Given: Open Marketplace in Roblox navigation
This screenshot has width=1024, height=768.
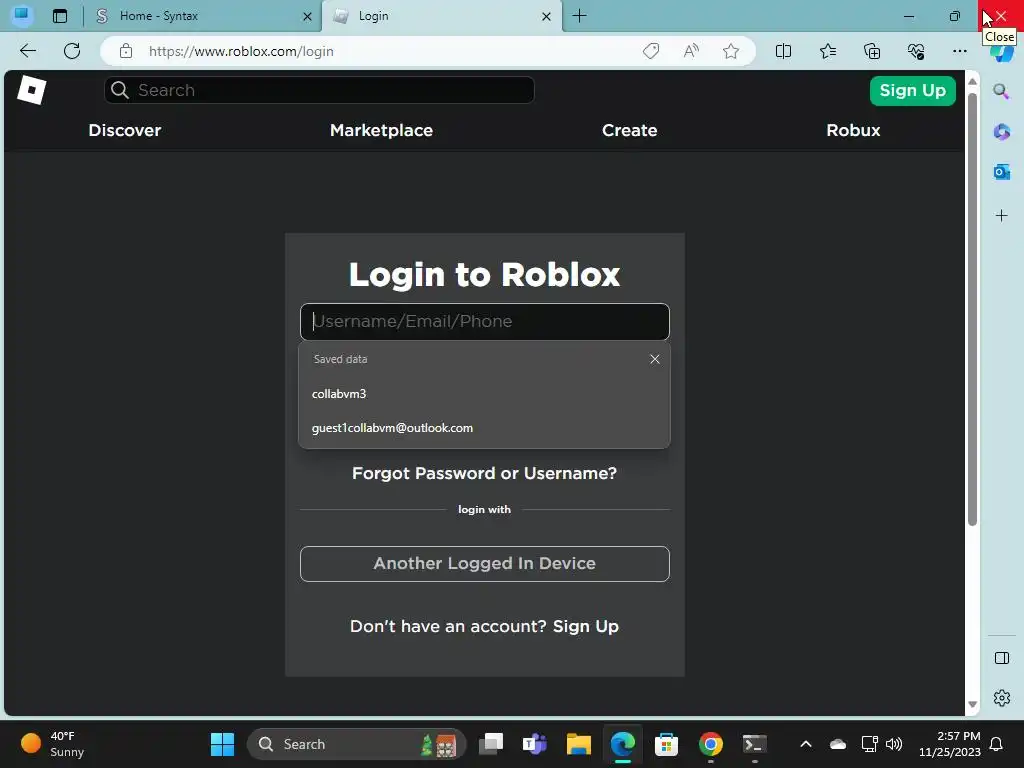Looking at the screenshot, I should pyautogui.click(x=381, y=130).
